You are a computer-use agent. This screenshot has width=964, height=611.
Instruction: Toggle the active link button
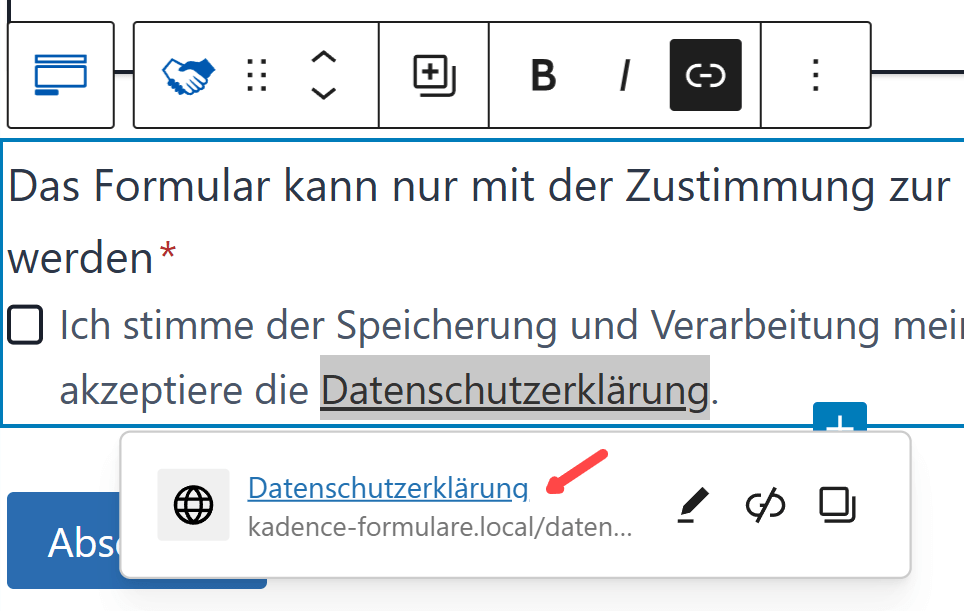pyautogui.click(x=705, y=75)
